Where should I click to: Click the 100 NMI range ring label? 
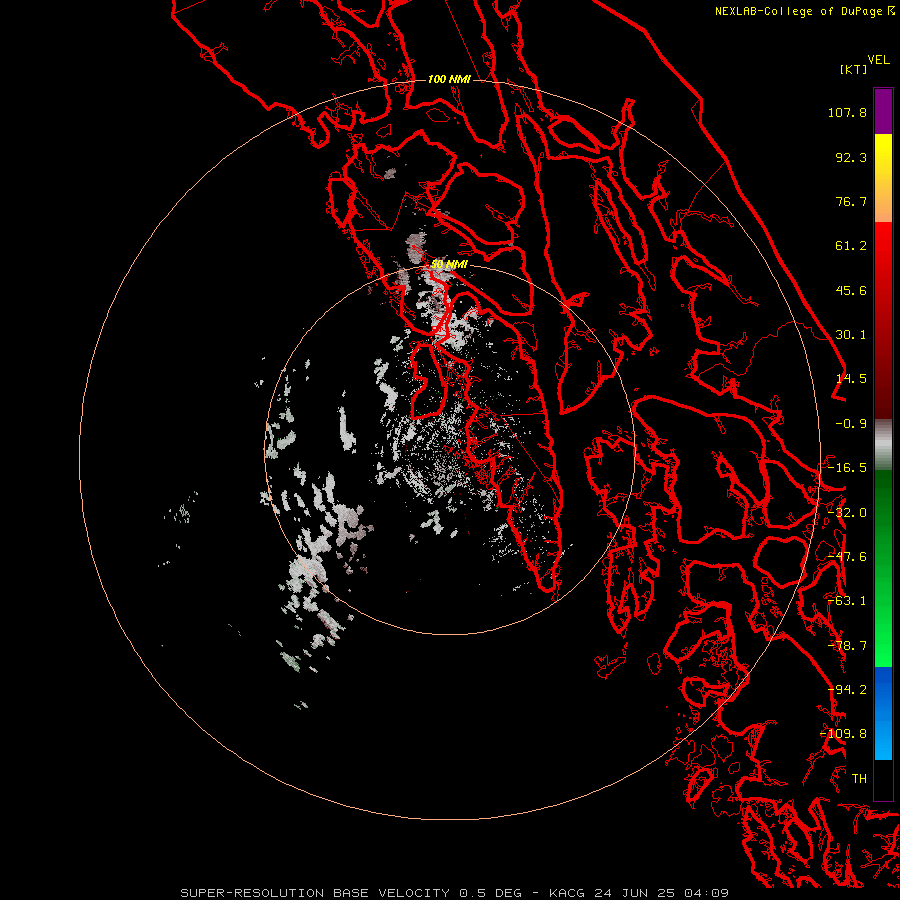[x=449, y=79]
